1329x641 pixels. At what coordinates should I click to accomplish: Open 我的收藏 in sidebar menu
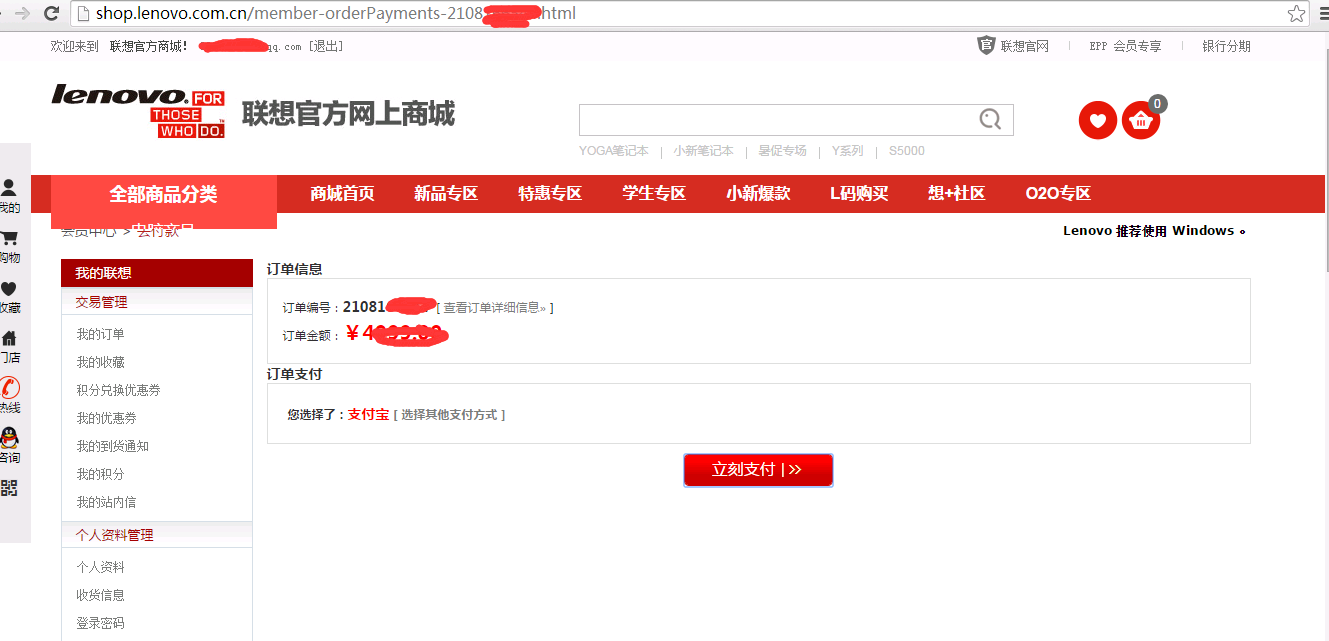click(101, 362)
